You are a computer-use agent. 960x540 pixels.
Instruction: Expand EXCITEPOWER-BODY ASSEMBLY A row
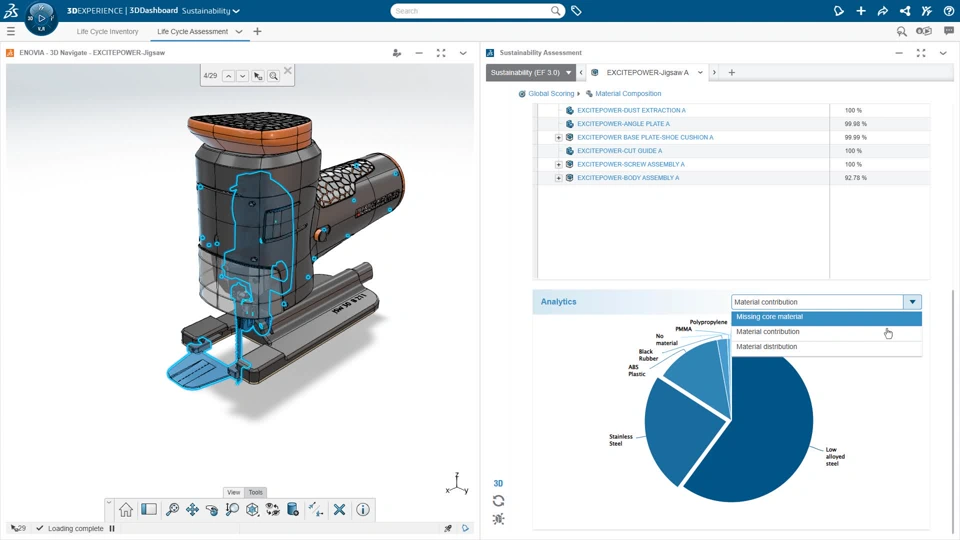558,178
